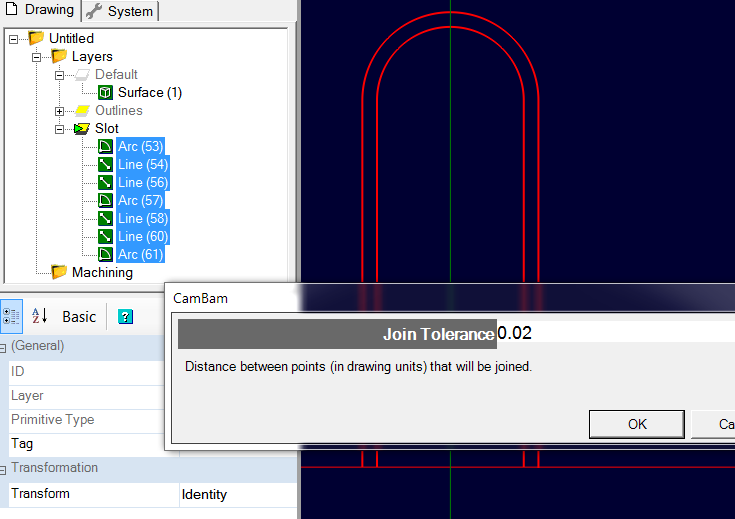Image resolution: width=735 pixels, height=519 pixels.
Task: Click the Identity transform value
Action: coord(238,495)
